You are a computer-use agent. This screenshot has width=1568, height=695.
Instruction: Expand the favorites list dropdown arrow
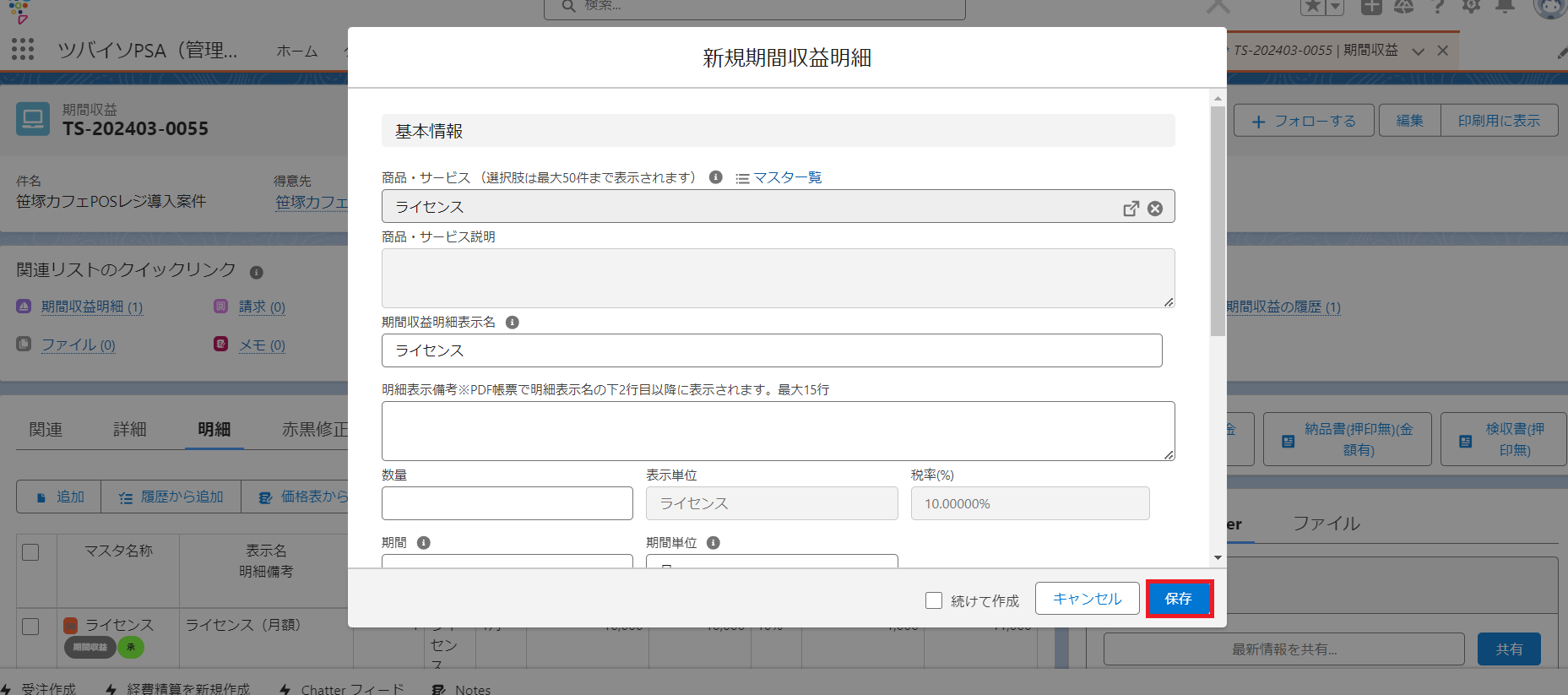1335,7
